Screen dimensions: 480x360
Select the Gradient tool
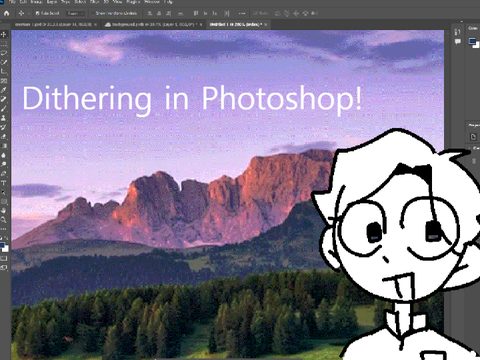tap(4, 146)
